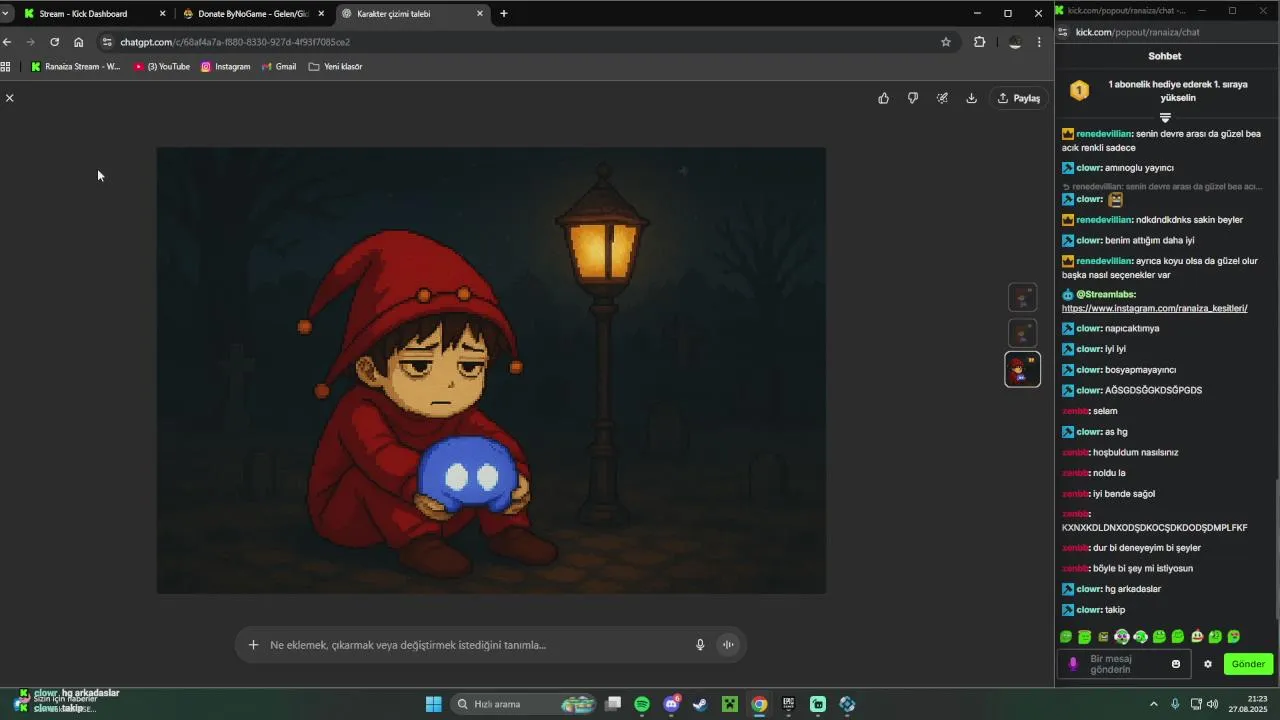Close the Karakter çizimi talebi tab
The image size is (1280, 720).
pyautogui.click(x=480, y=14)
